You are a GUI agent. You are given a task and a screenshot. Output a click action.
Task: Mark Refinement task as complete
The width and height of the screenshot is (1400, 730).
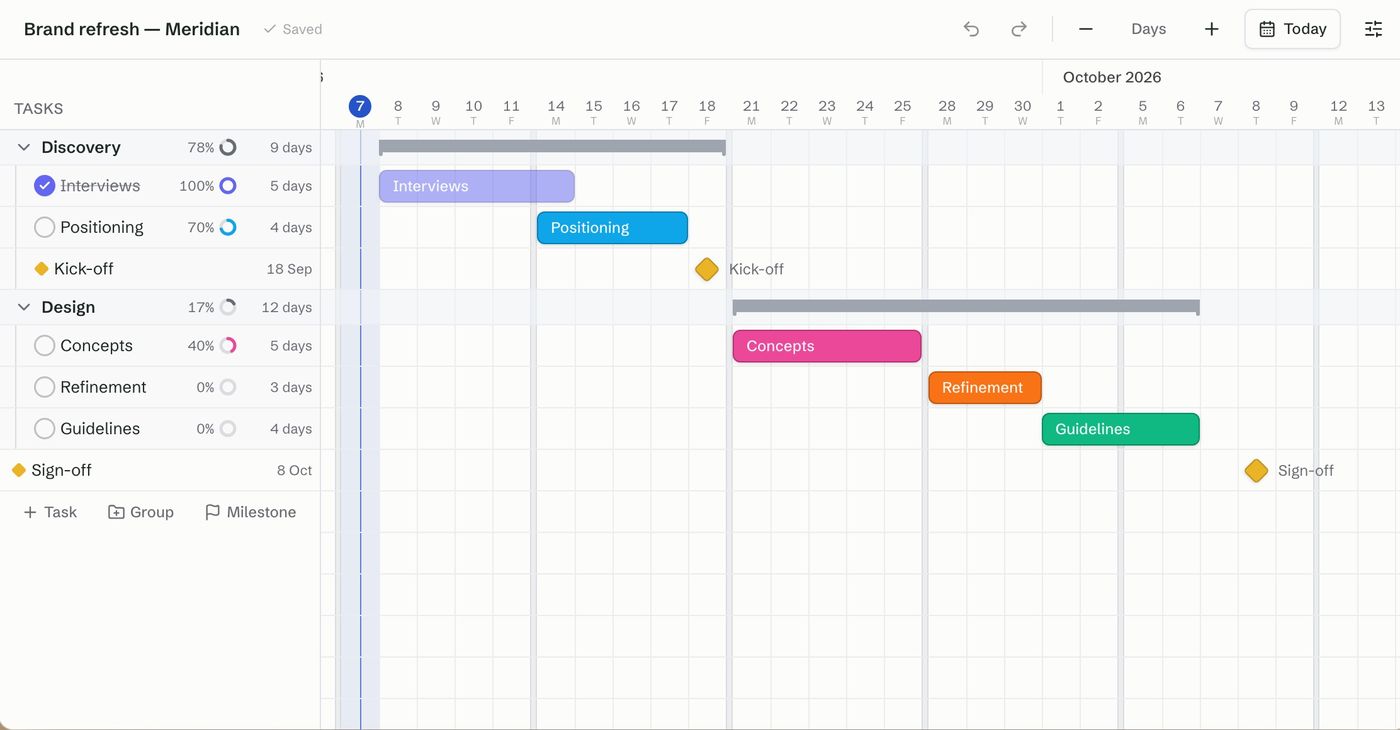click(44, 387)
